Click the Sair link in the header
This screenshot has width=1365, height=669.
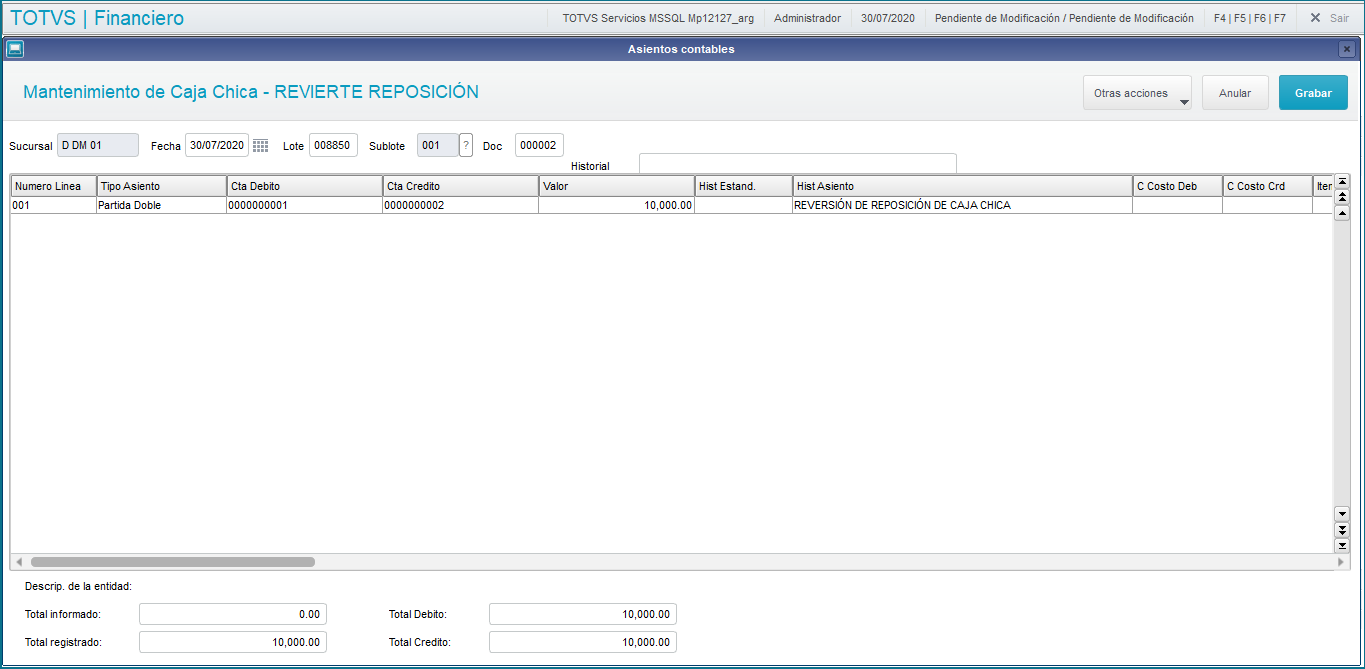(x=1339, y=18)
